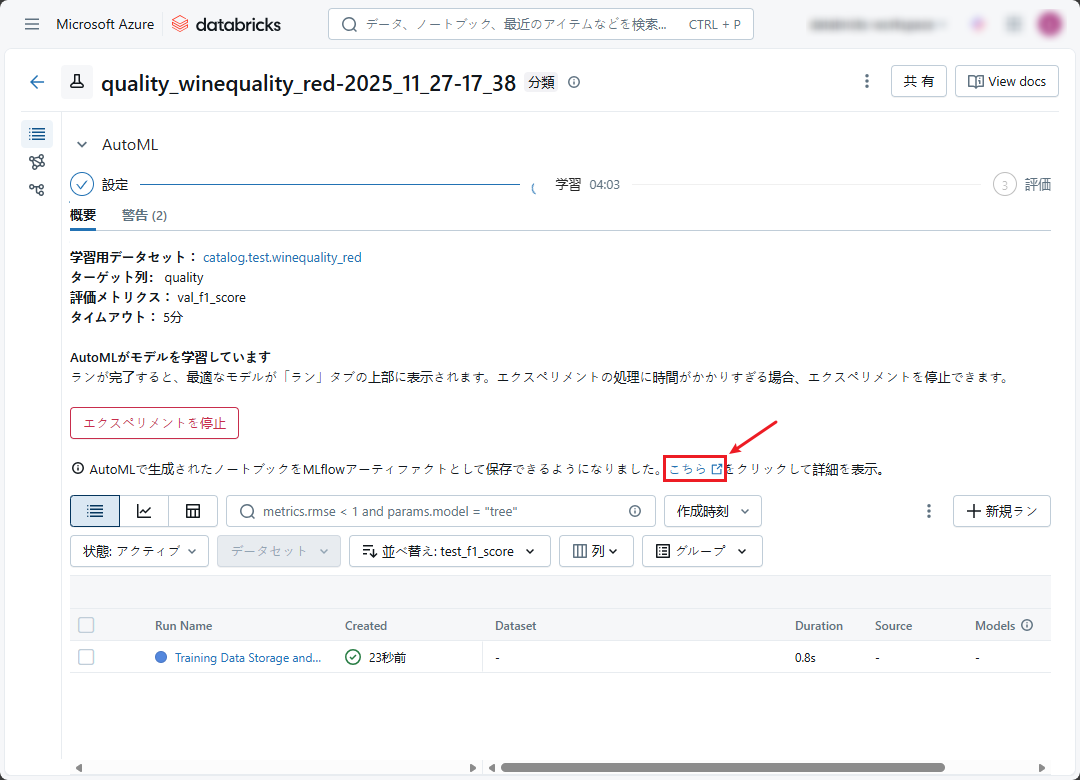
Task: Click the info icon next to 分類
Action: [x=574, y=82]
